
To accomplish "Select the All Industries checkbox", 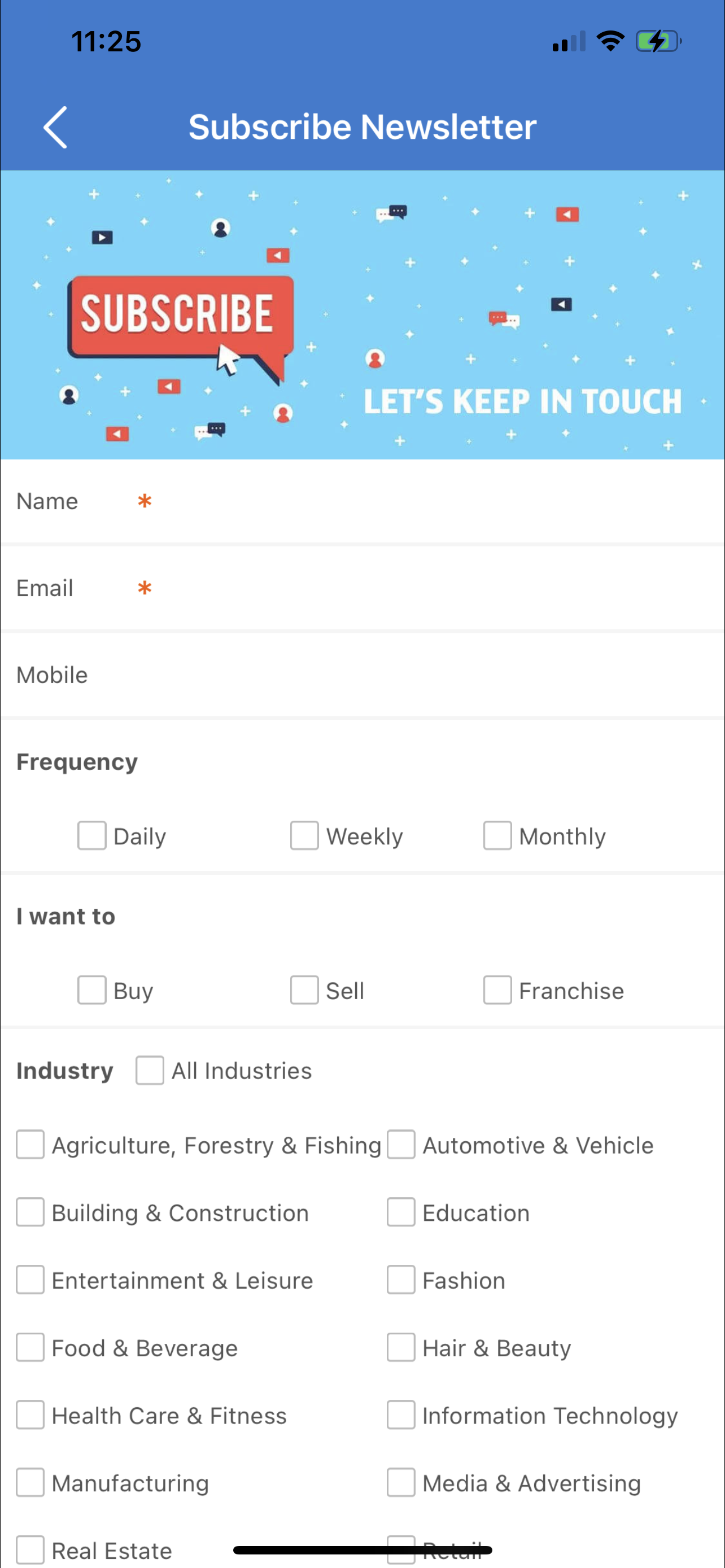I will (150, 1070).
